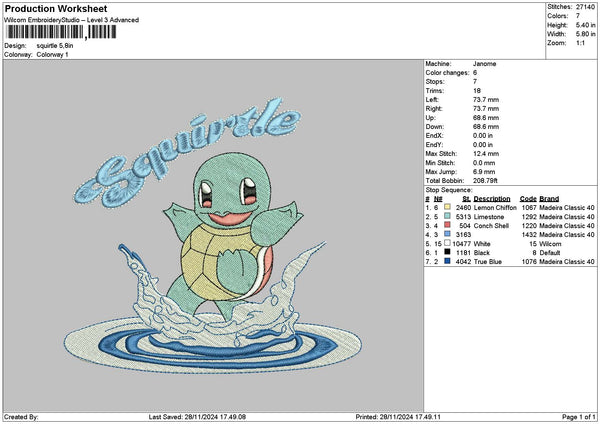Click the Squirtle turtle character in preview
The height and width of the screenshot is (424, 600).
(x=233, y=233)
